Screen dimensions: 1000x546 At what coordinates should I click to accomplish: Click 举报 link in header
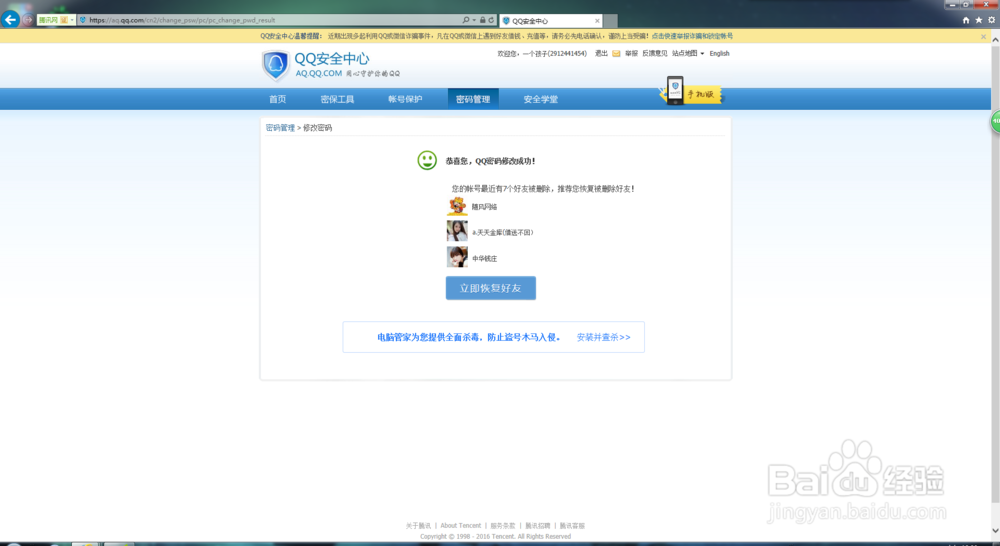631,54
